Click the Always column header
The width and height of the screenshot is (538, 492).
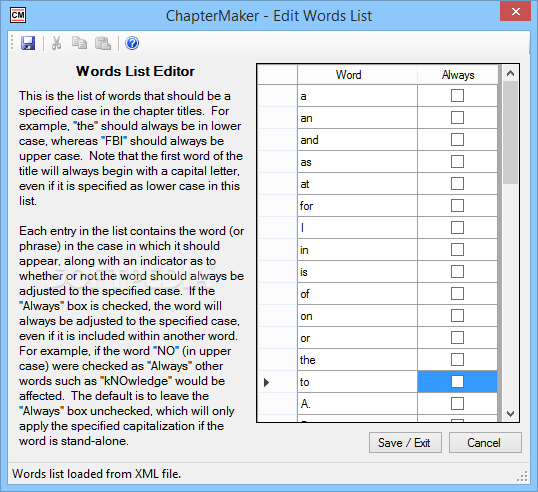point(457,74)
